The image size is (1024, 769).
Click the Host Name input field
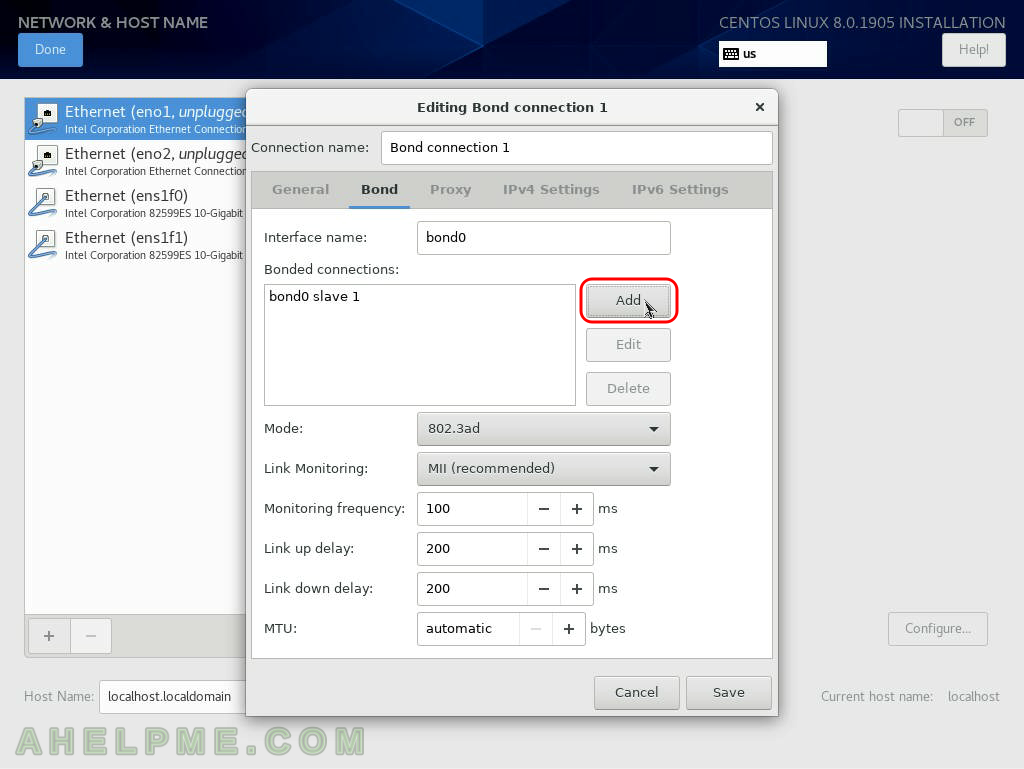tap(173, 697)
